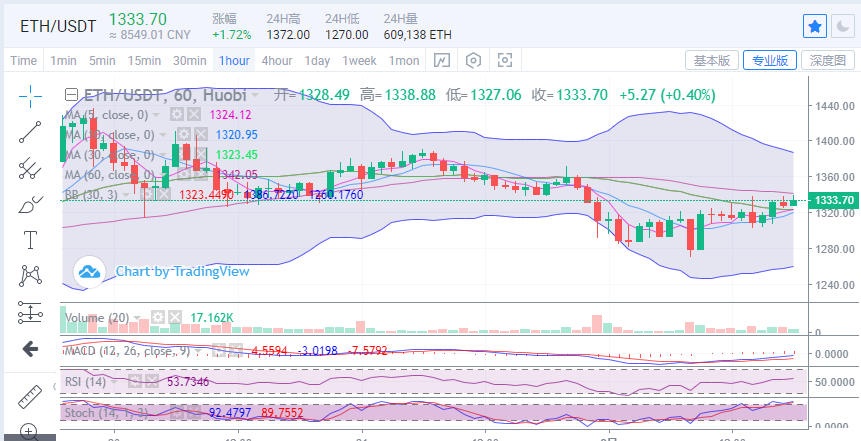
Task: Click the ETH/USDT pair title
Action: click(58, 26)
